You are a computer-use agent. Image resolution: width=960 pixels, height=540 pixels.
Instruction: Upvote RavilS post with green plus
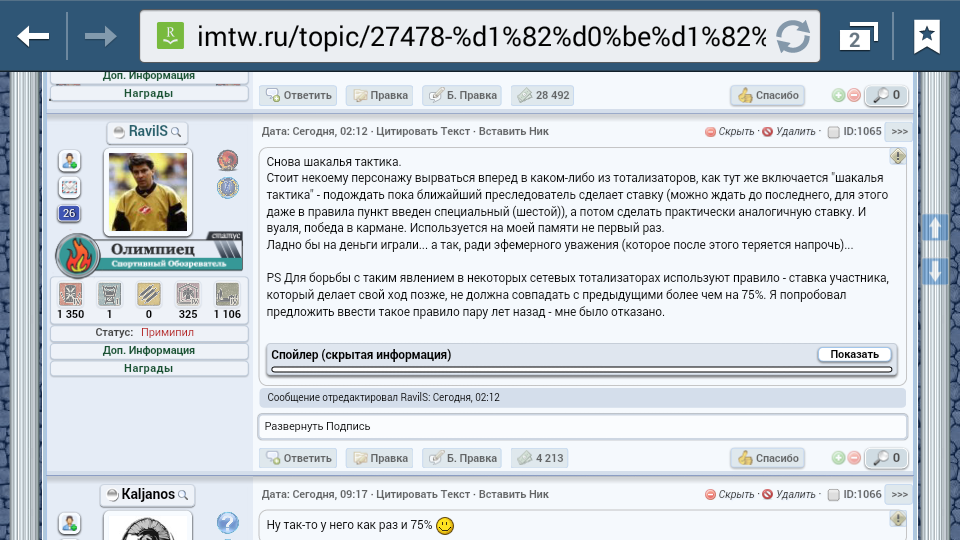tap(838, 458)
